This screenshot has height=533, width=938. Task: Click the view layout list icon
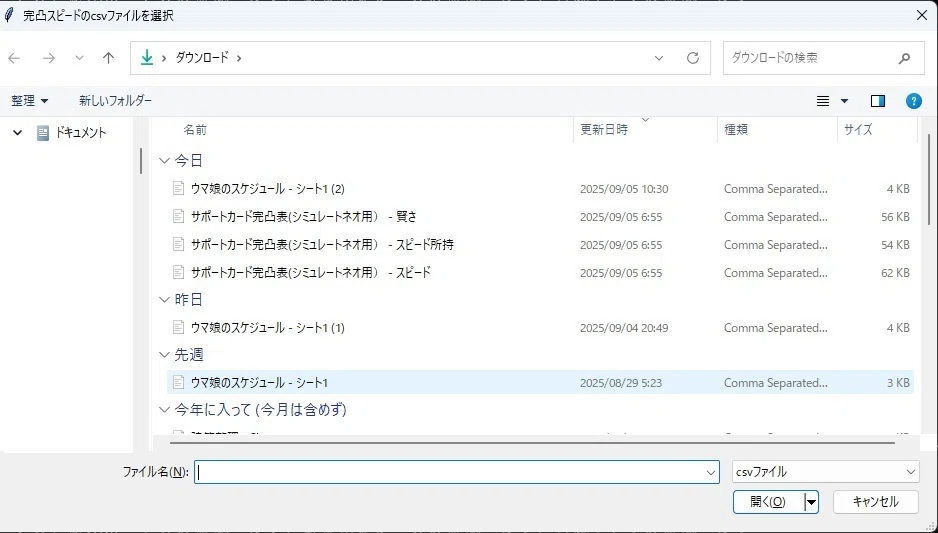tap(823, 101)
